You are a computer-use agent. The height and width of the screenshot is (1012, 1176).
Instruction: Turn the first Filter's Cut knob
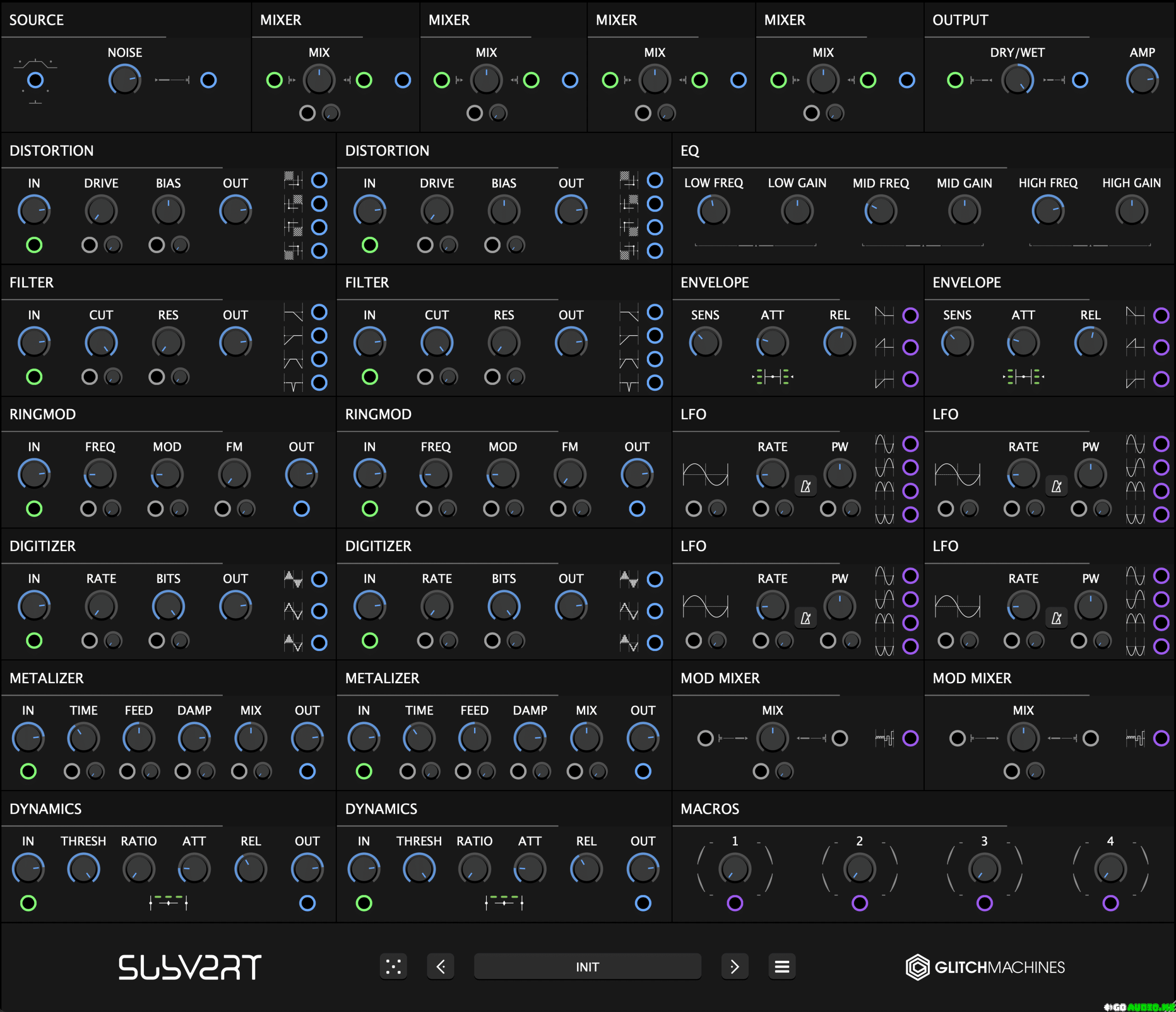click(101, 343)
